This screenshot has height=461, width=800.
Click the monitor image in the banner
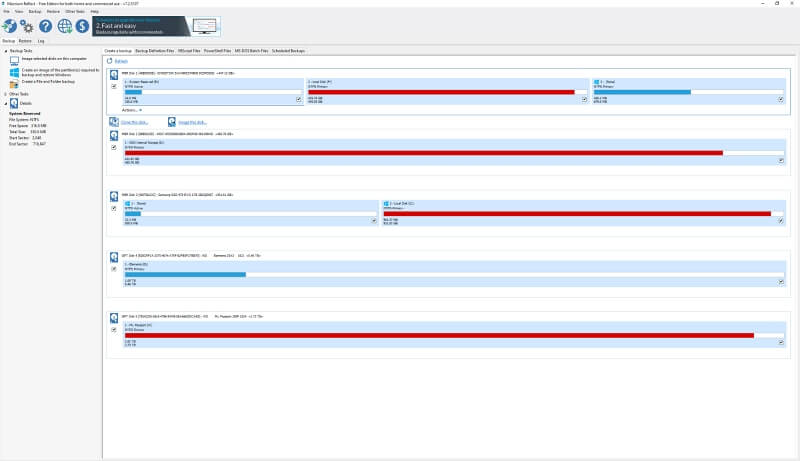click(x=205, y=26)
